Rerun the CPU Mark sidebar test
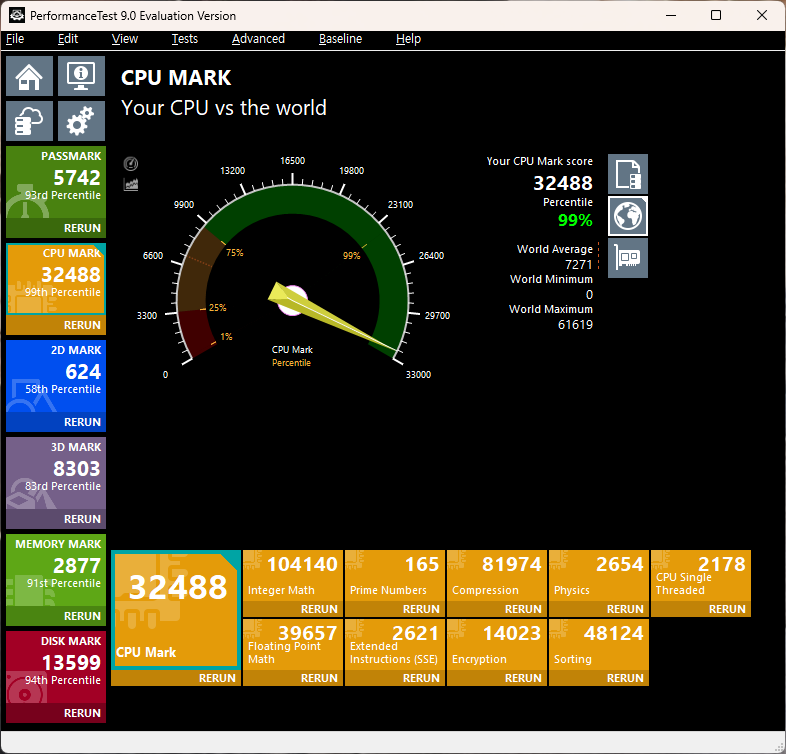Image resolution: width=786 pixels, height=754 pixels. pos(56,325)
